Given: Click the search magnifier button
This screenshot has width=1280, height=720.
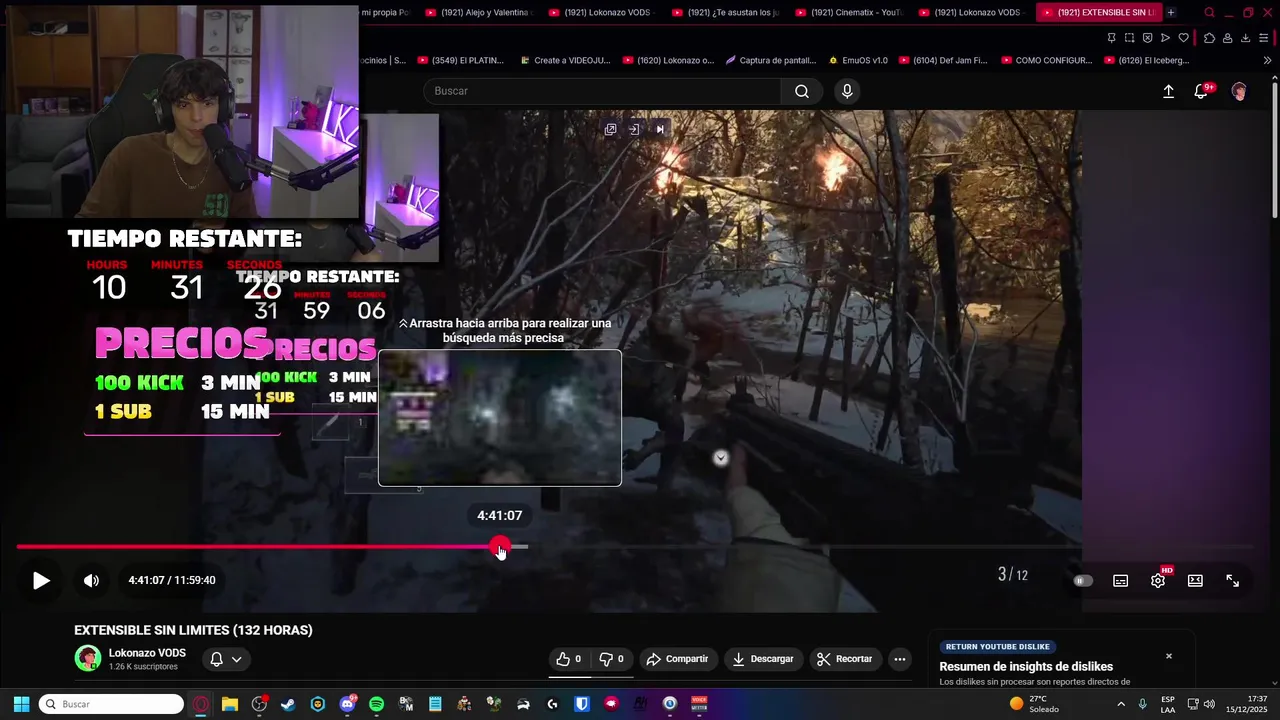Looking at the screenshot, I should click(802, 91).
